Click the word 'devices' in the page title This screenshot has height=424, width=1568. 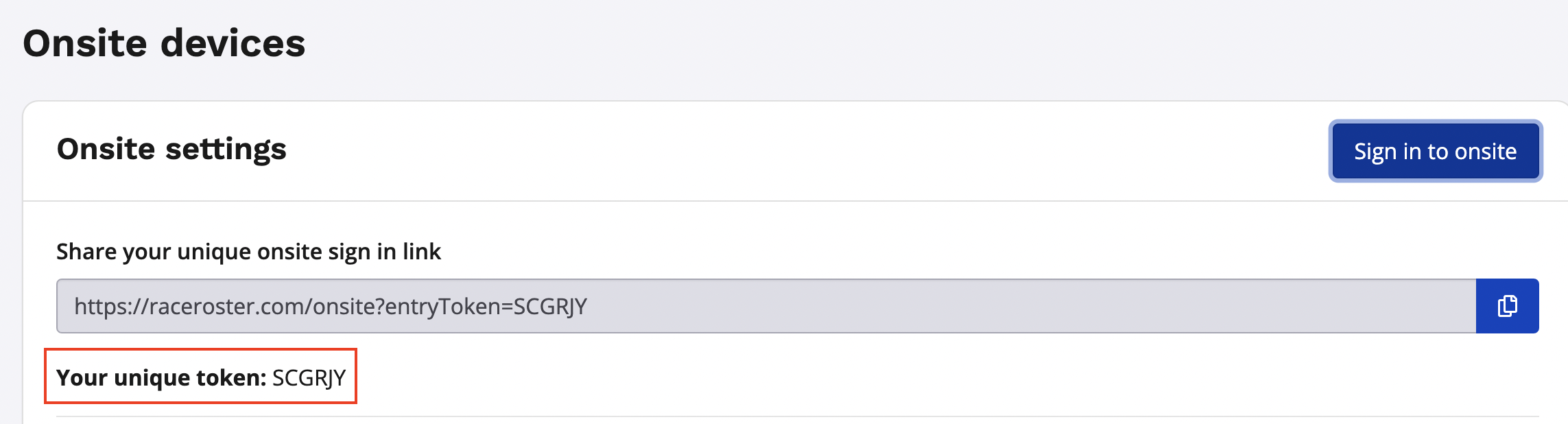[x=233, y=43]
